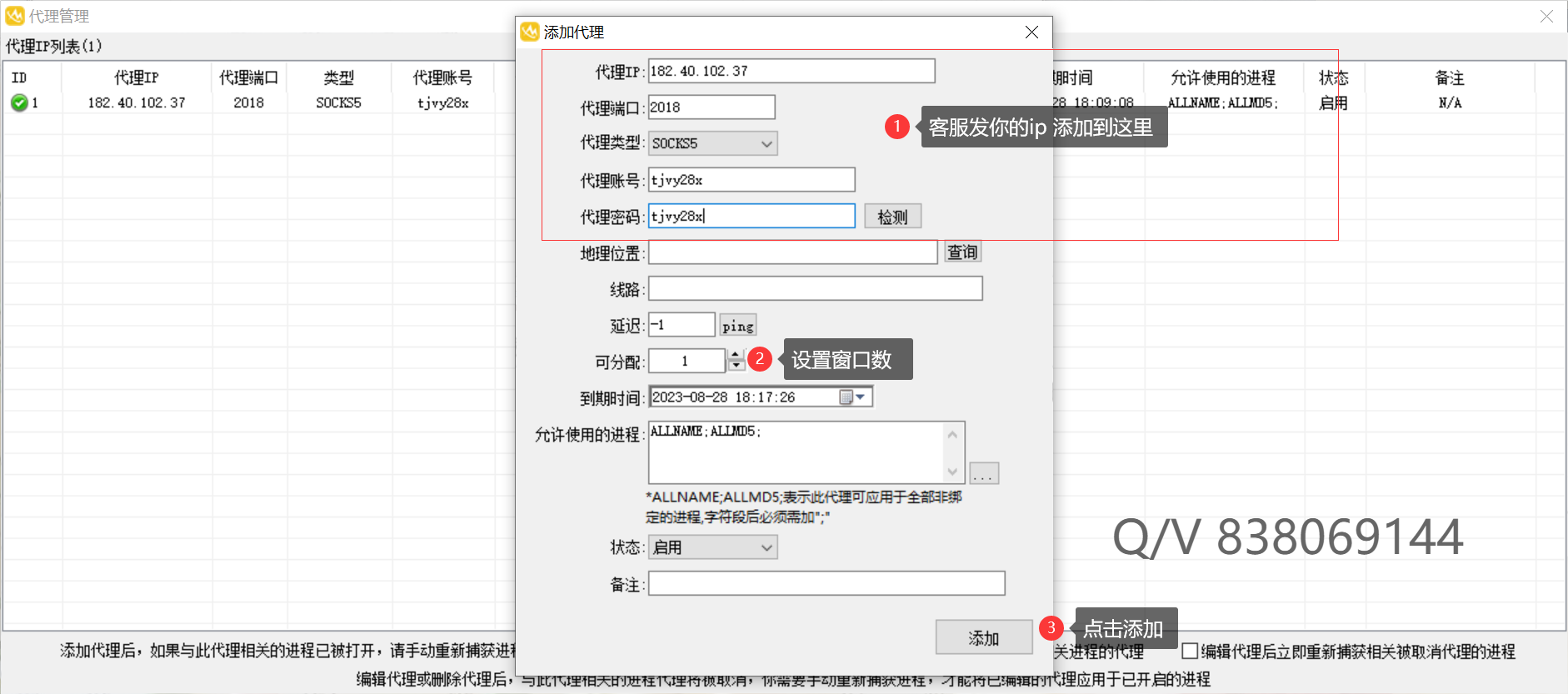Expand the proxy type SOCKS5 dropdown
1568x694 pixels.
click(x=767, y=143)
